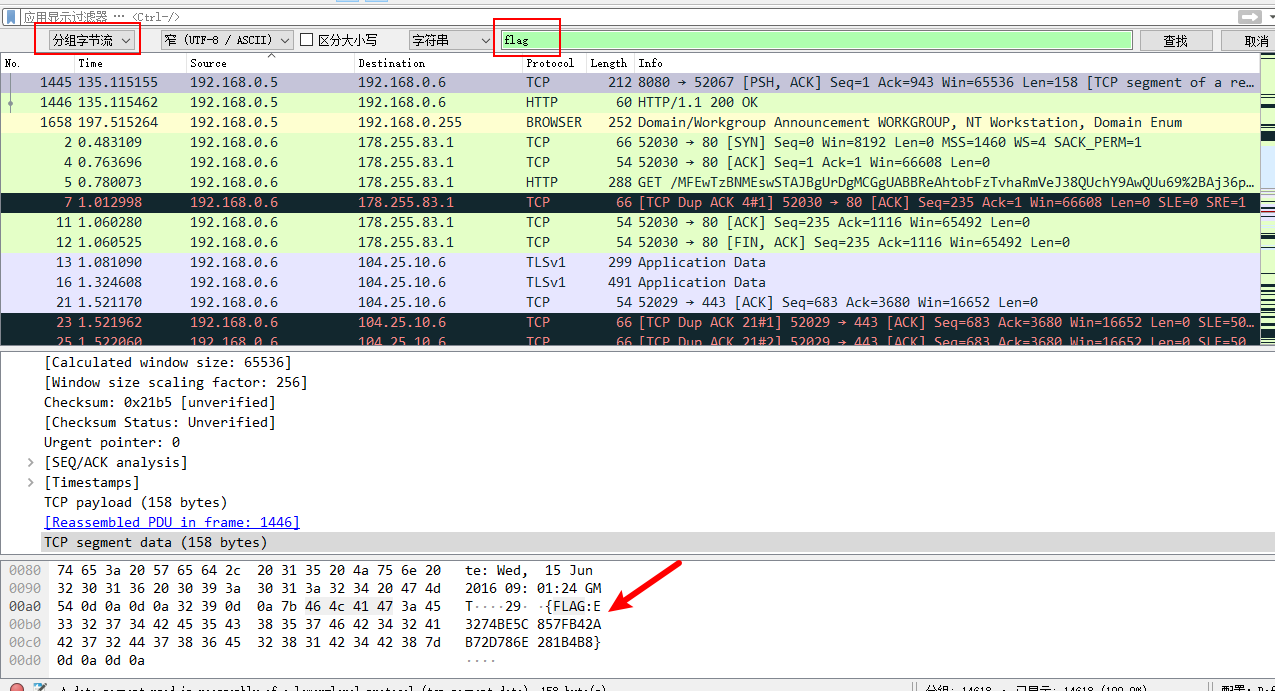Select packet 11 at time 1.060280

(x=629, y=222)
